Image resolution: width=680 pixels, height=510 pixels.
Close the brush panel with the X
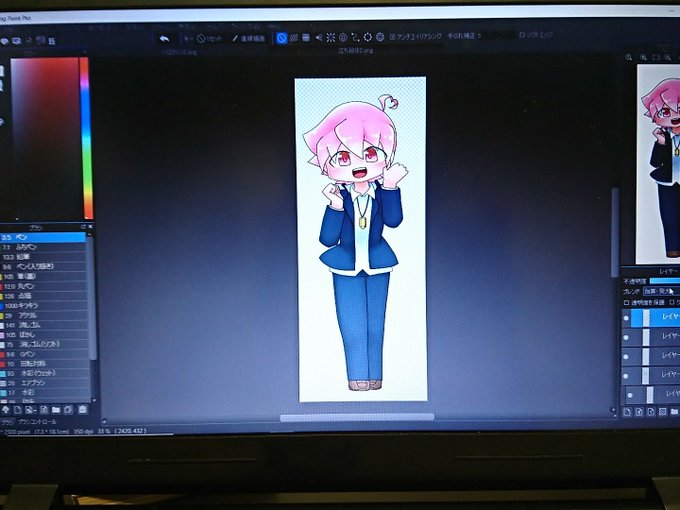[x=90, y=227]
